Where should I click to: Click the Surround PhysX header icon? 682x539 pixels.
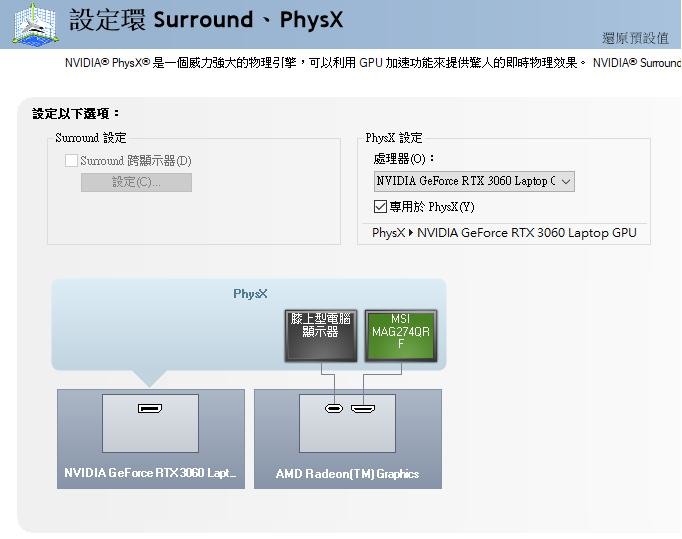pyautogui.click(x=35, y=24)
